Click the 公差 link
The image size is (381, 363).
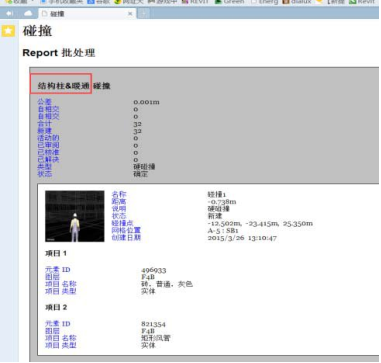[x=44, y=102]
